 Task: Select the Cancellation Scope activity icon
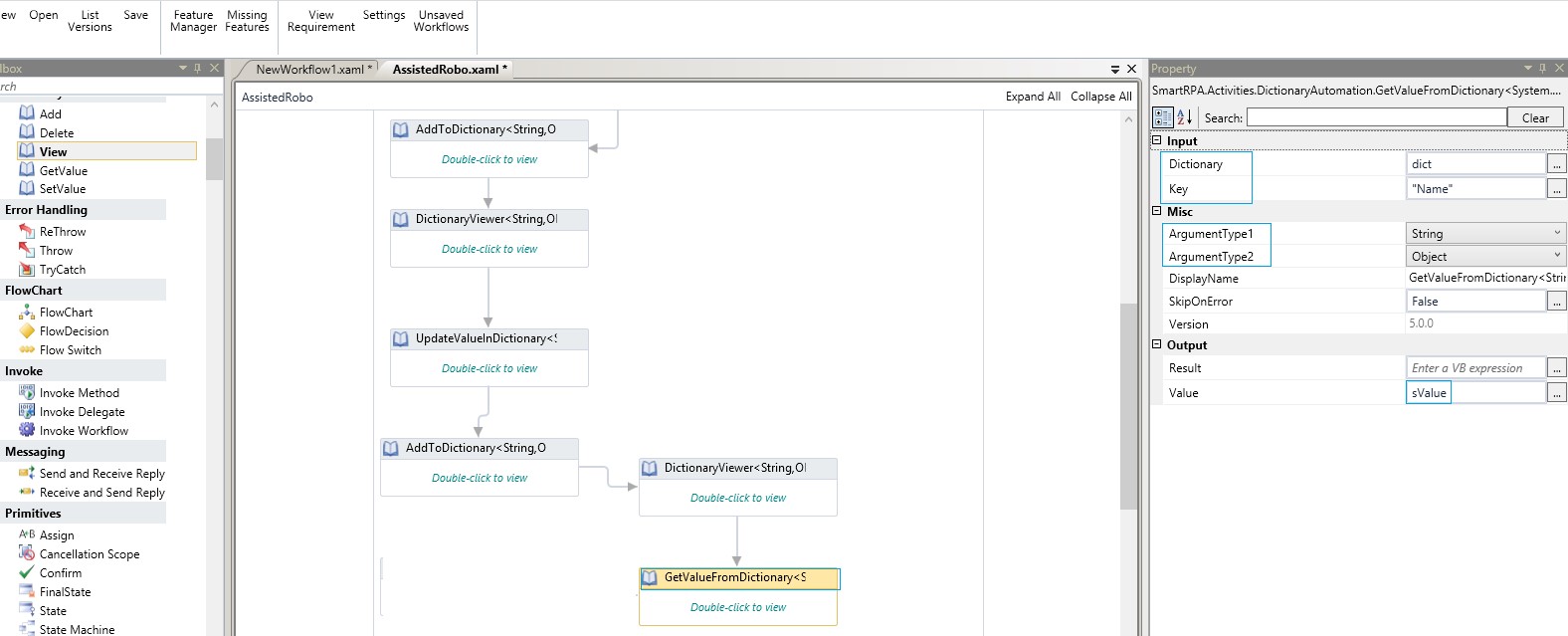(x=27, y=554)
